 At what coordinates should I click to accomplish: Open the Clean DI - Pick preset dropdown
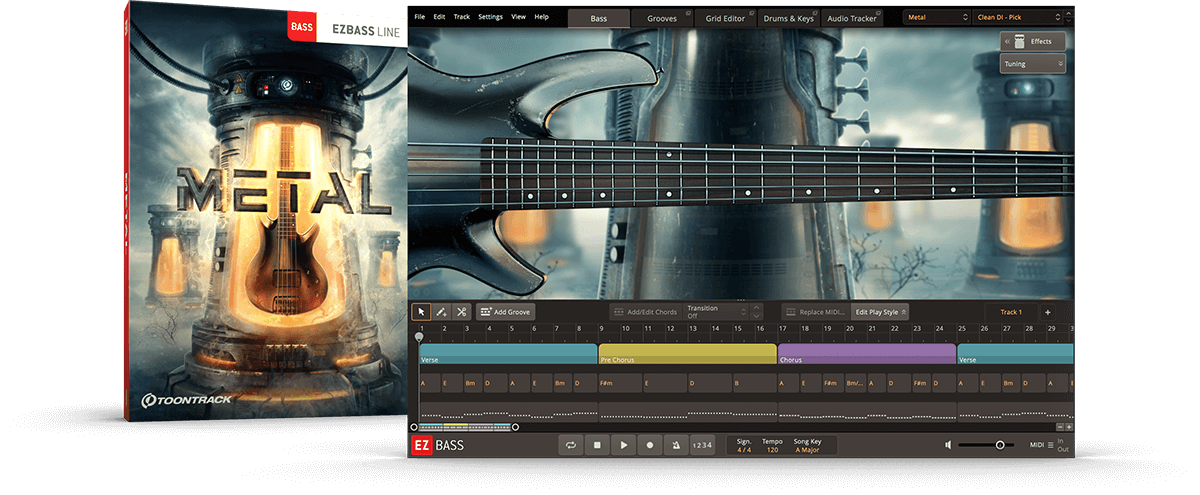1016,17
